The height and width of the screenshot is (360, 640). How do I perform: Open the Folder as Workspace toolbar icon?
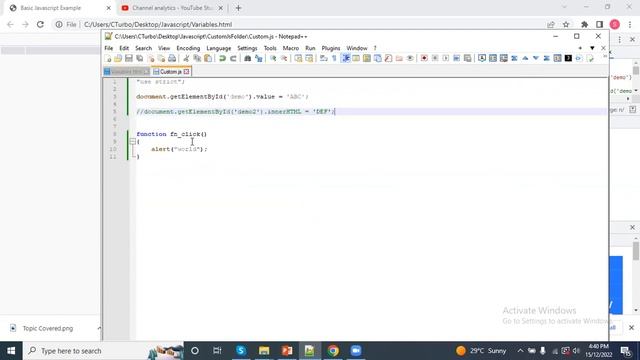coord(399,59)
